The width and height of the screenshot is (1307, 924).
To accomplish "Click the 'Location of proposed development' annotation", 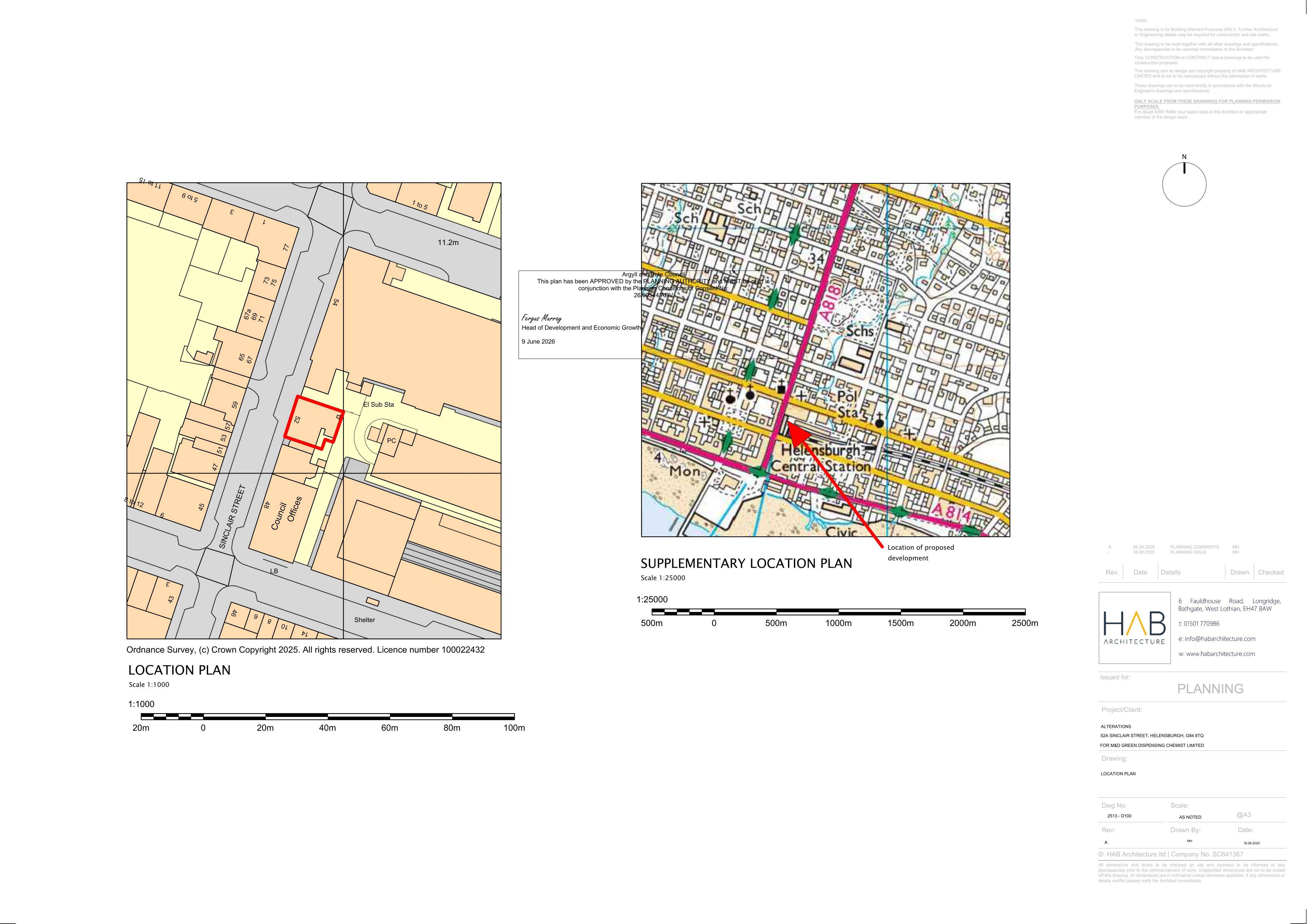I will point(921,553).
